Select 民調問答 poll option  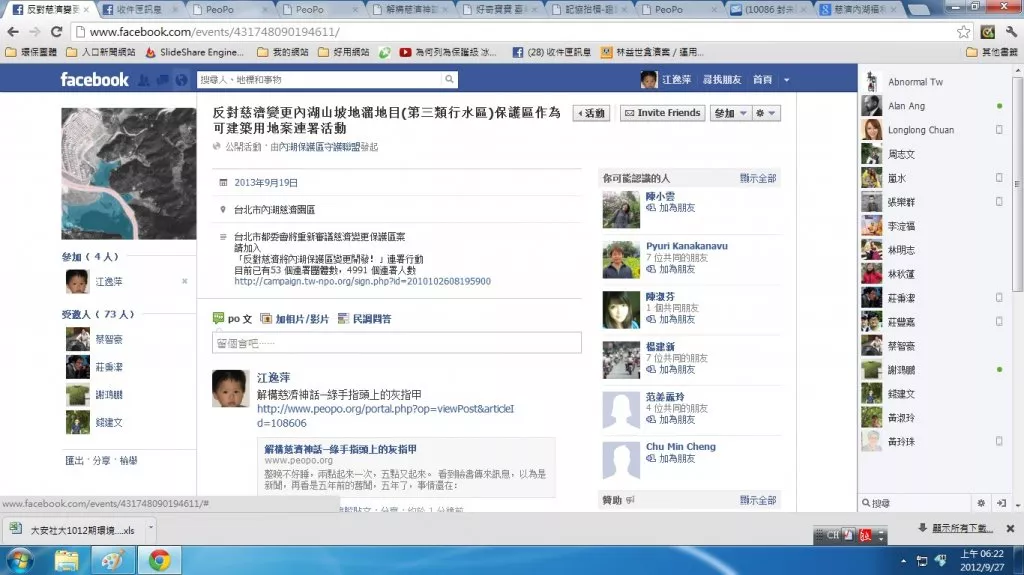(x=364, y=319)
